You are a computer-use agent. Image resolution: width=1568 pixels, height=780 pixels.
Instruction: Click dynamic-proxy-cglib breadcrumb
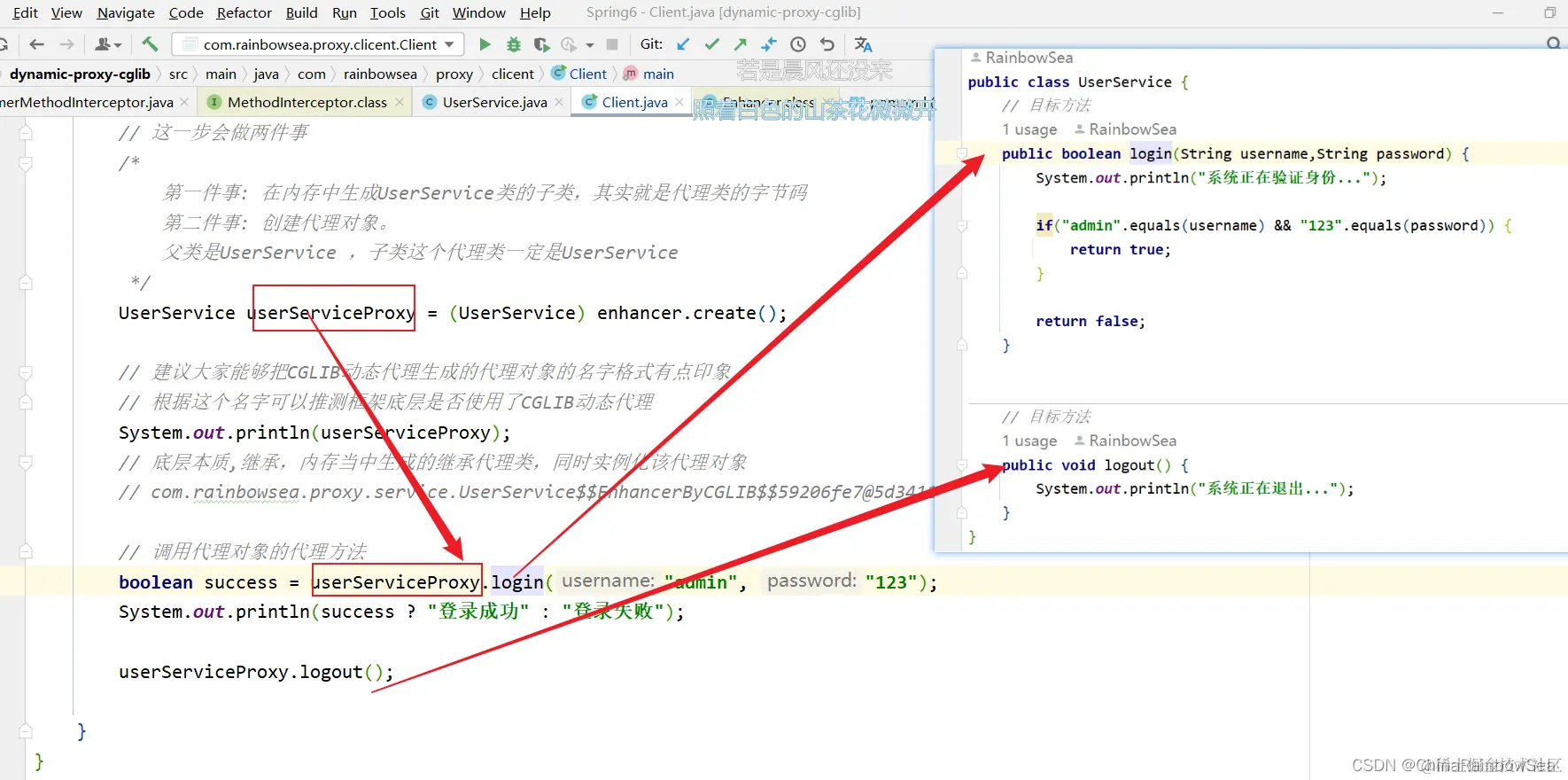coord(80,74)
